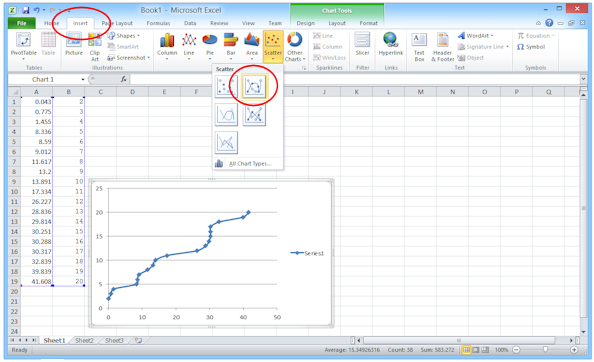Open the File tab
This screenshot has width=594, height=362.
[22, 23]
